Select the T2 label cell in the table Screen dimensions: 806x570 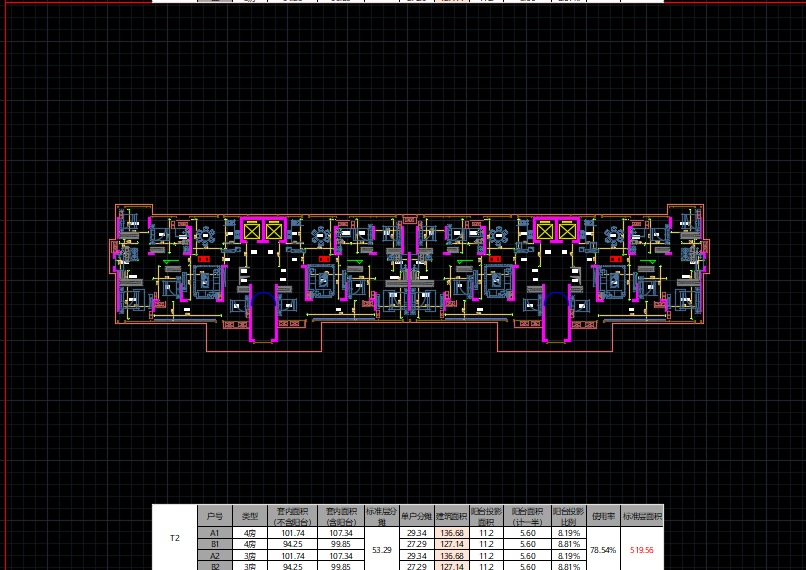click(x=175, y=538)
